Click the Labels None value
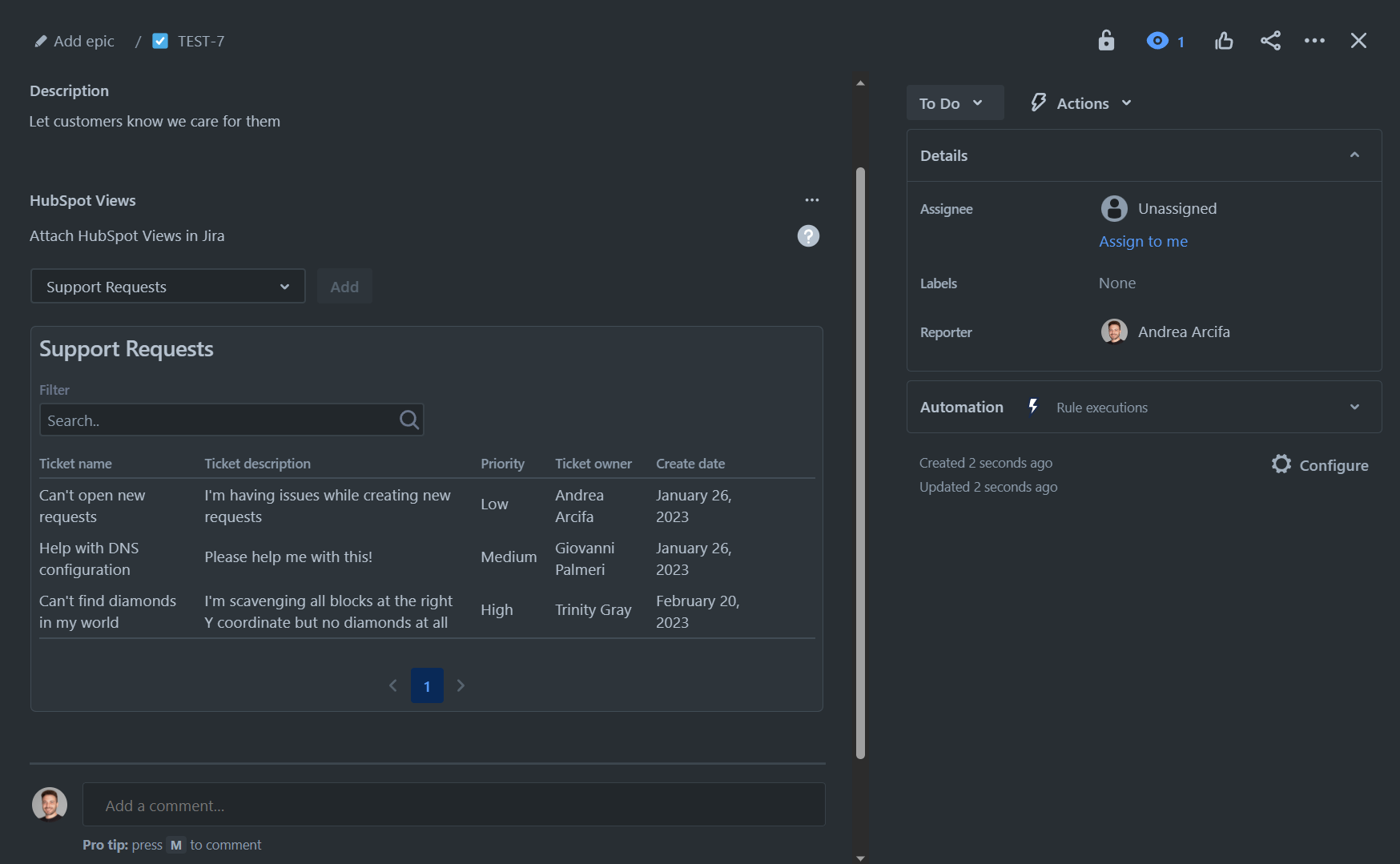Viewport: 1400px width, 864px height. click(x=1117, y=283)
